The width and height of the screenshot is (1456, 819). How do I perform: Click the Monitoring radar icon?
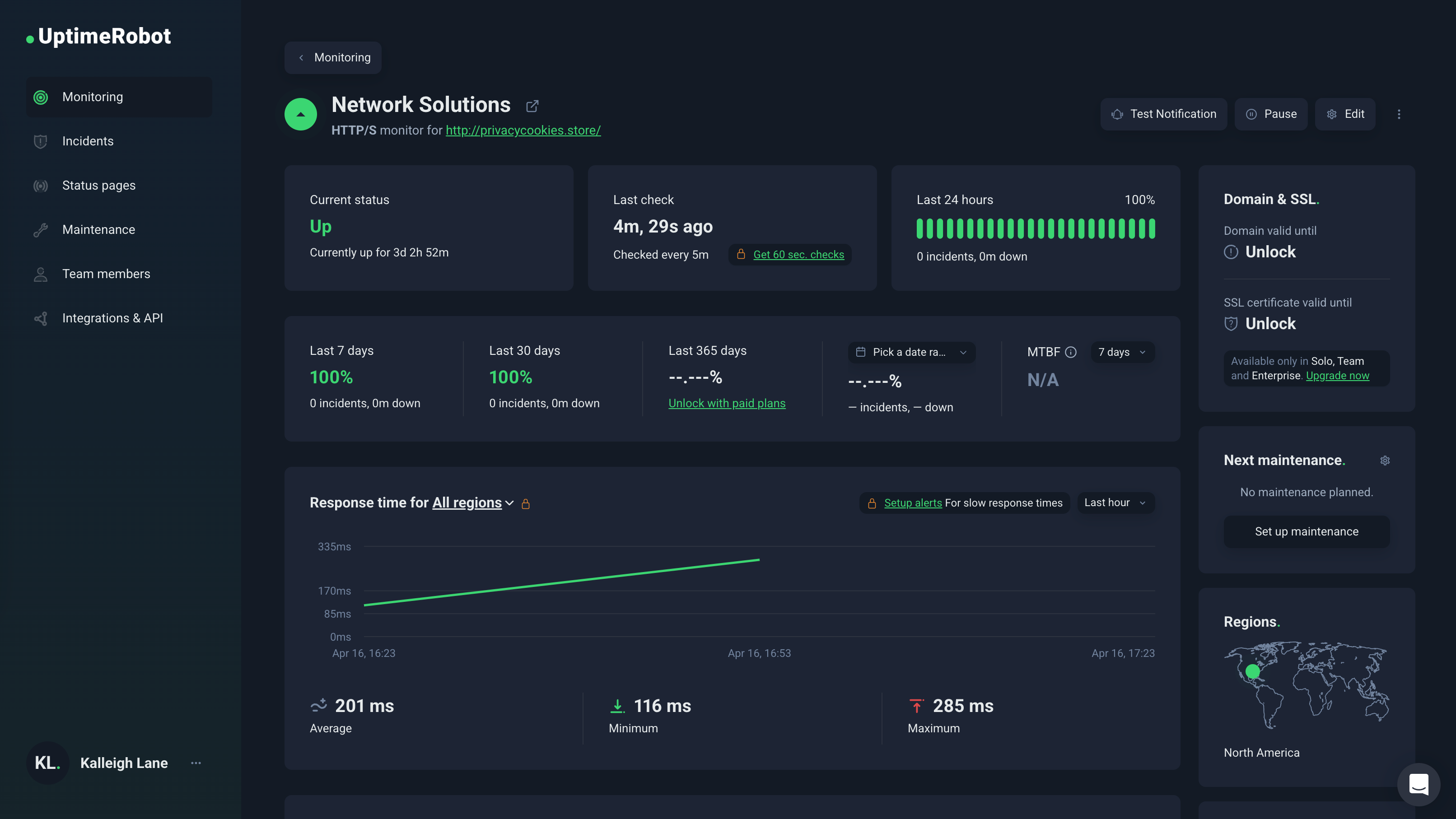(41, 97)
